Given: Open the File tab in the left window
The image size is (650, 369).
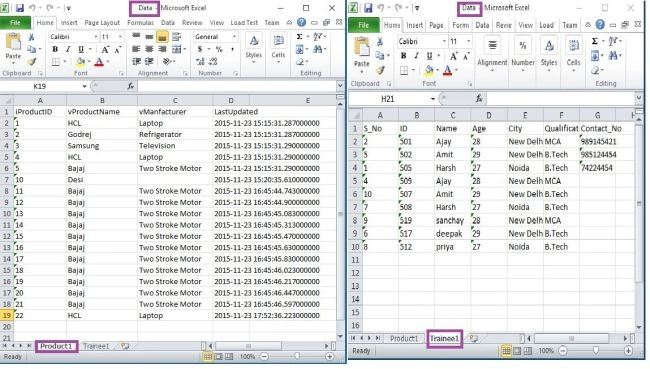Looking at the screenshot, I should (x=15, y=22).
